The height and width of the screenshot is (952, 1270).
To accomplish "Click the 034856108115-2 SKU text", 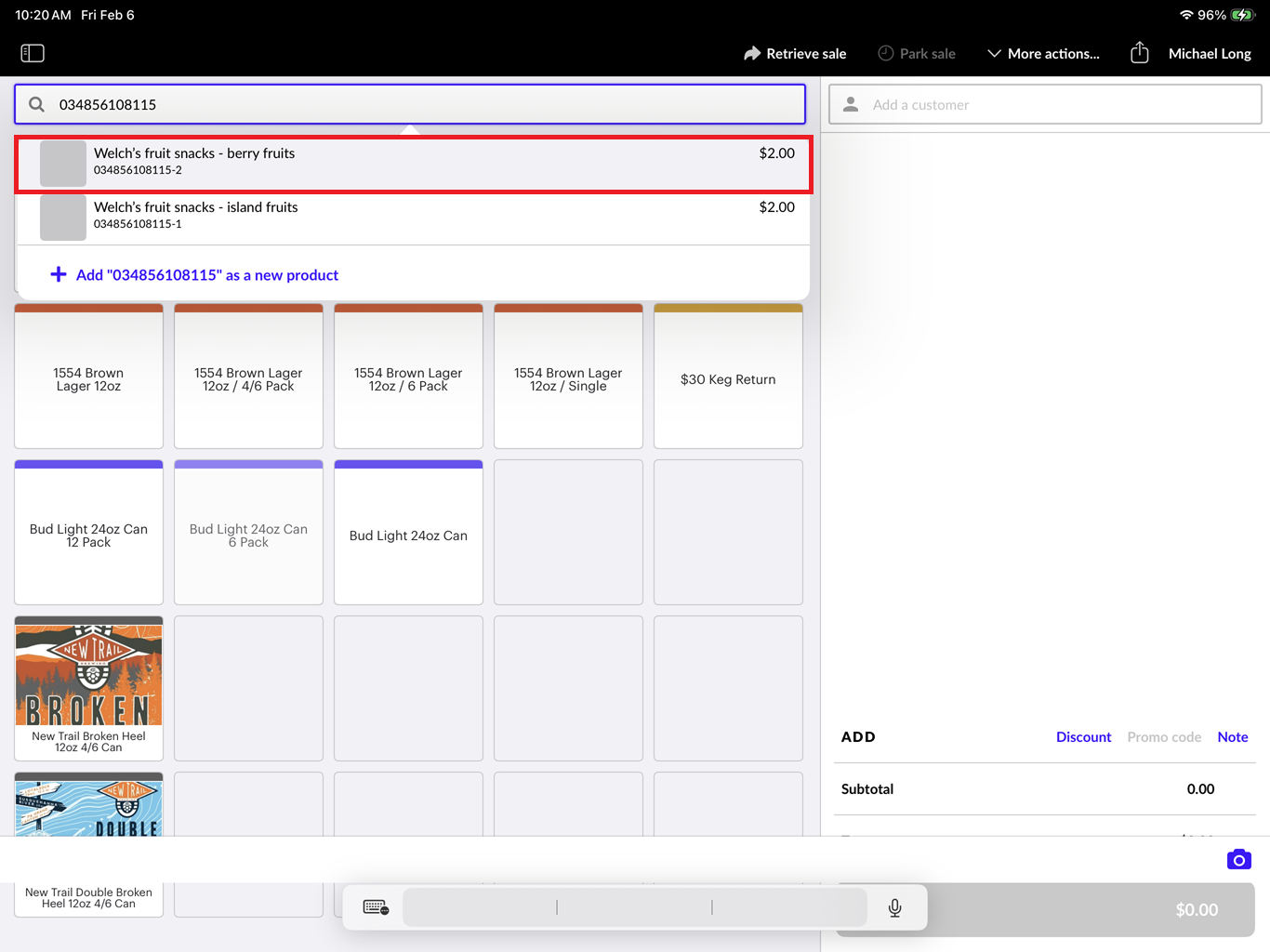I will (x=138, y=170).
